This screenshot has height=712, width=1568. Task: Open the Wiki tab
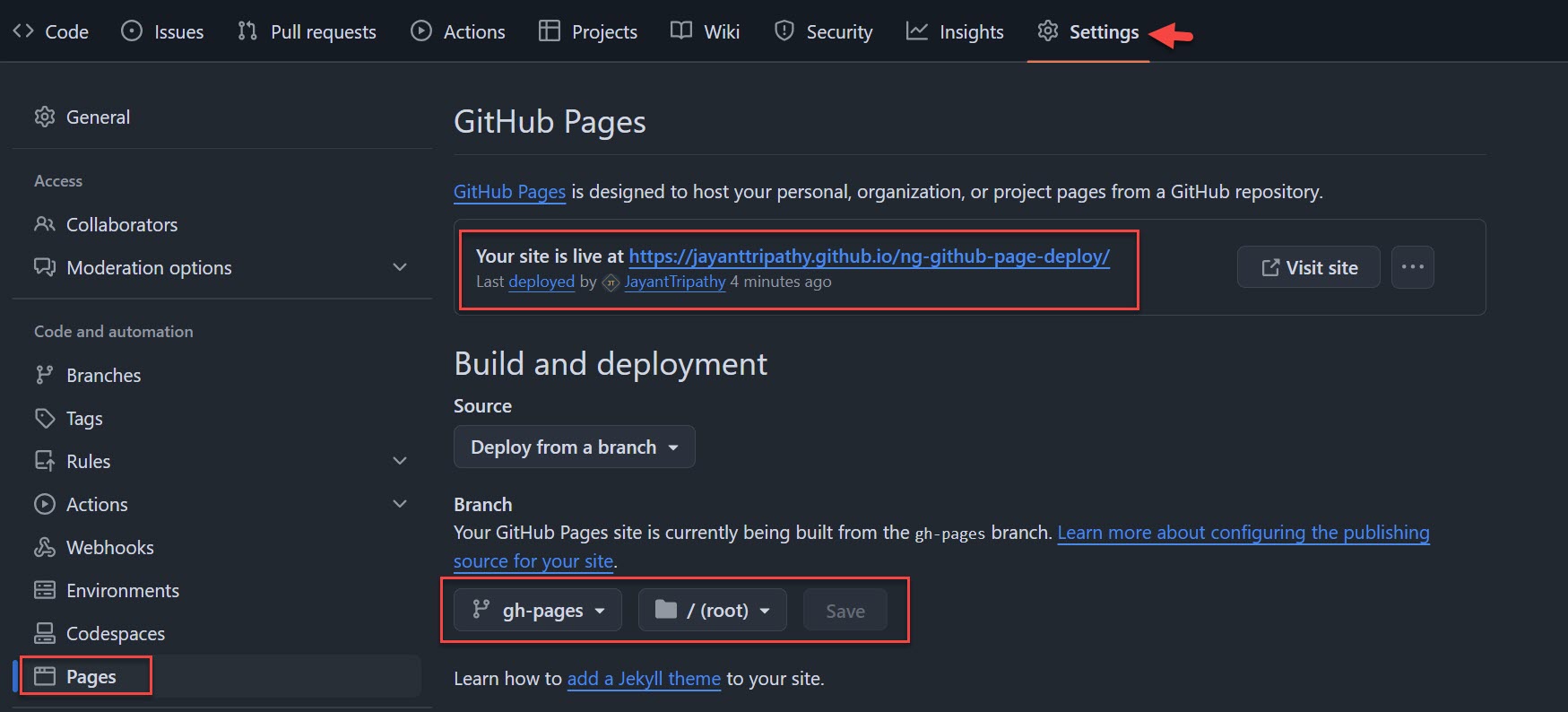pos(706,31)
